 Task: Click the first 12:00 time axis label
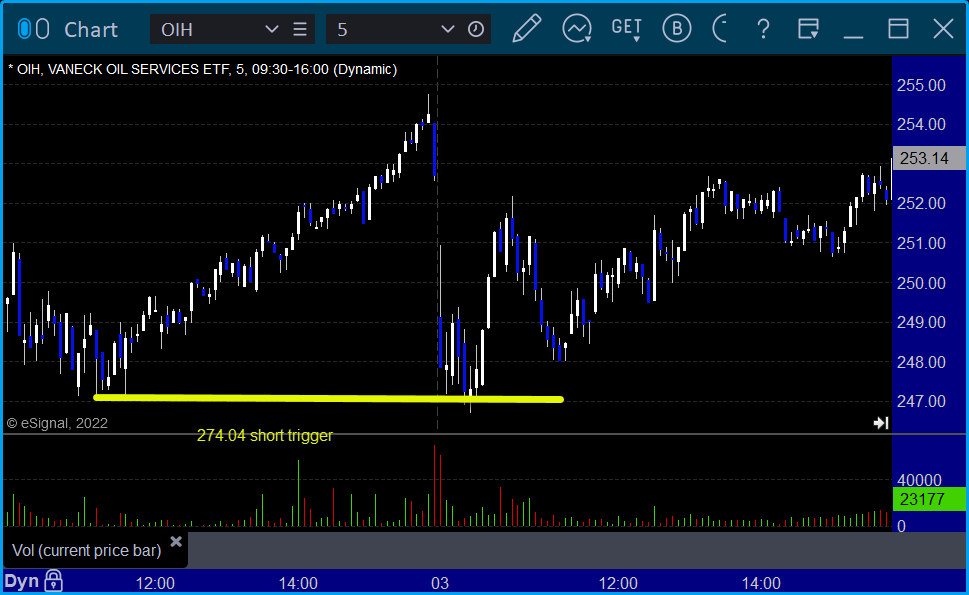point(155,583)
